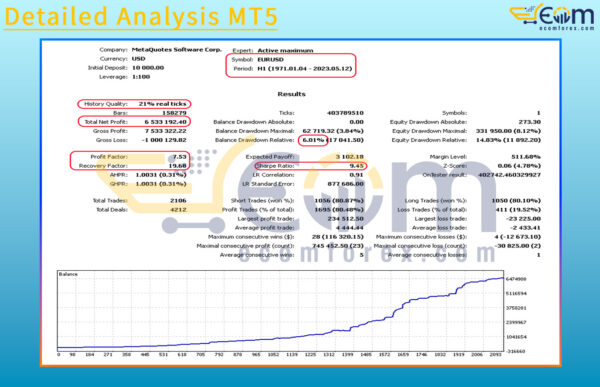Click Maximal consecutive profit "745 452.50 (23)"
The height and width of the screenshot is (387, 600).
tap(338, 246)
